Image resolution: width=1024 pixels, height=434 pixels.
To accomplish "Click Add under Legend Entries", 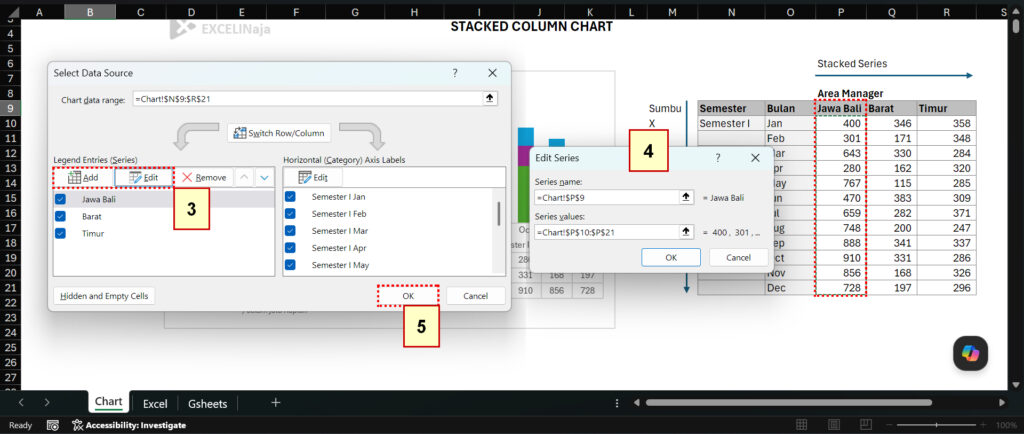I will tap(83, 178).
